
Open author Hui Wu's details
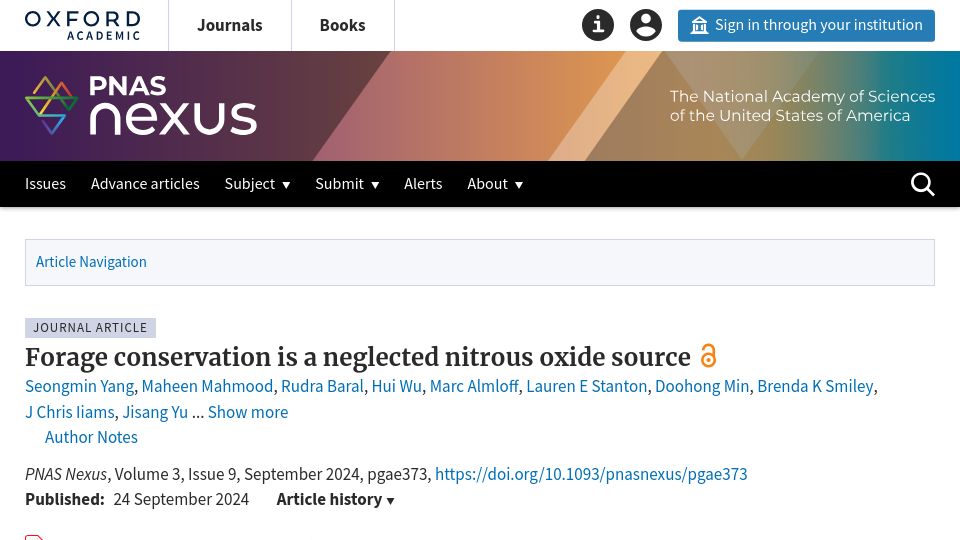click(x=397, y=386)
